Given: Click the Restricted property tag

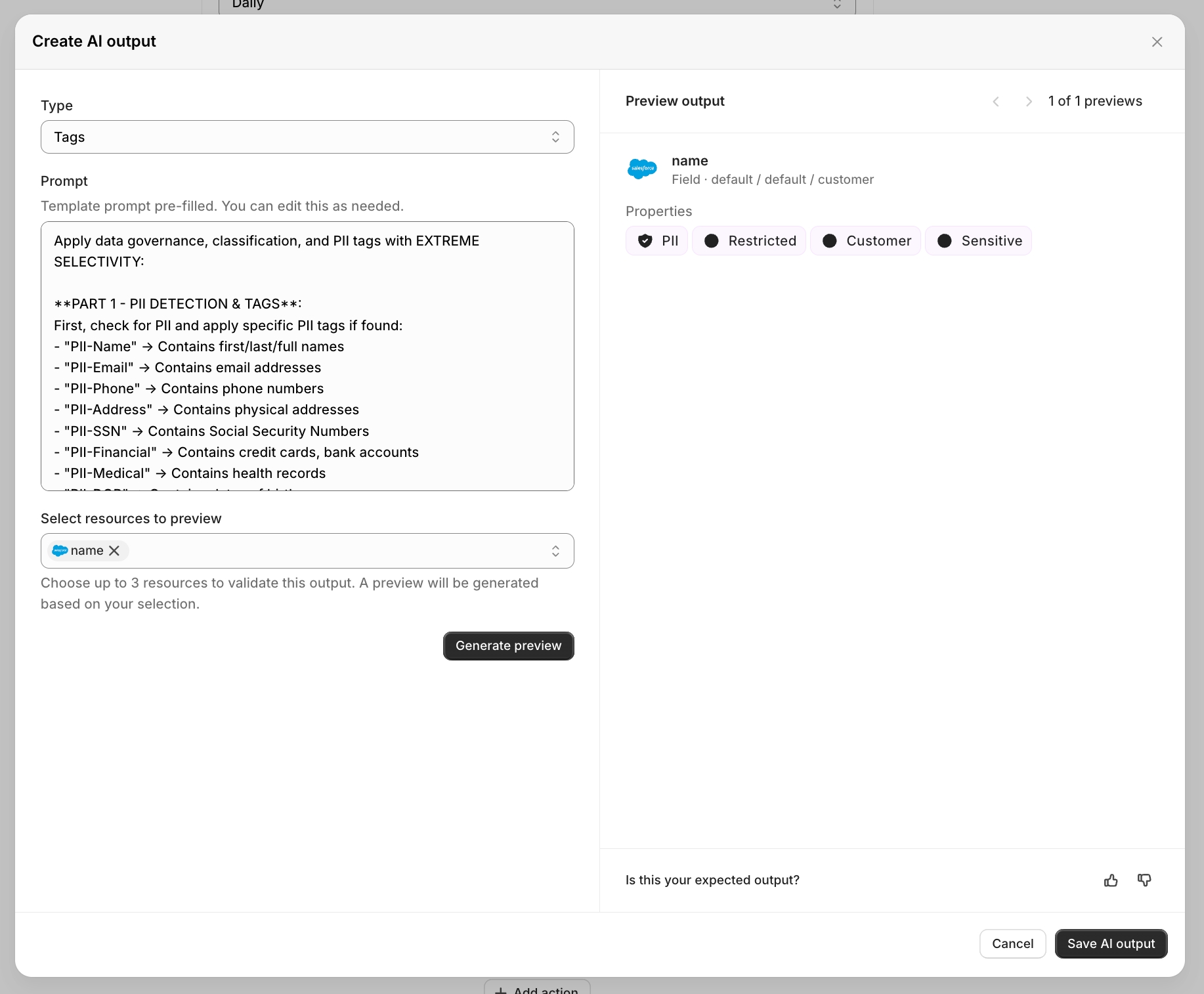Looking at the screenshot, I should (749, 241).
